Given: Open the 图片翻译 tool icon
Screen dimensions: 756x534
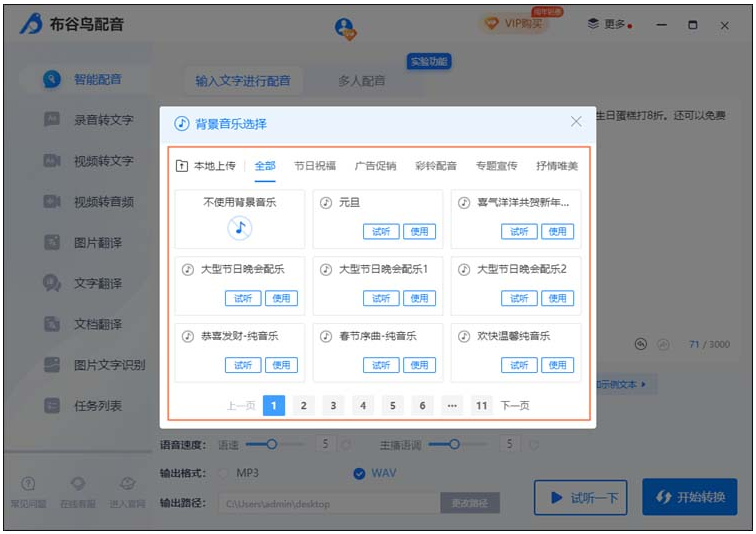Looking at the screenshot, I should click(x=52, y=243).
